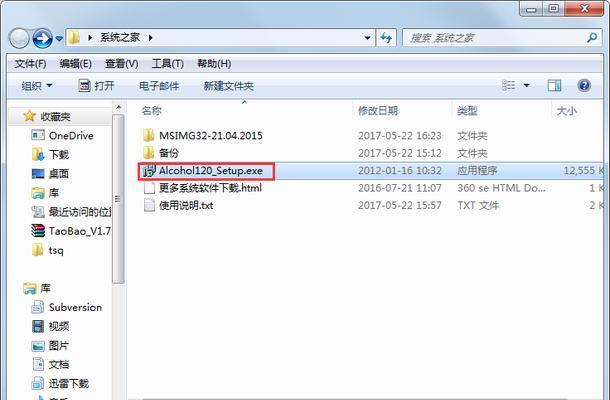Open the address bar history dropdown
Viewport: 610px width, 400px height.
click(367, 38)
